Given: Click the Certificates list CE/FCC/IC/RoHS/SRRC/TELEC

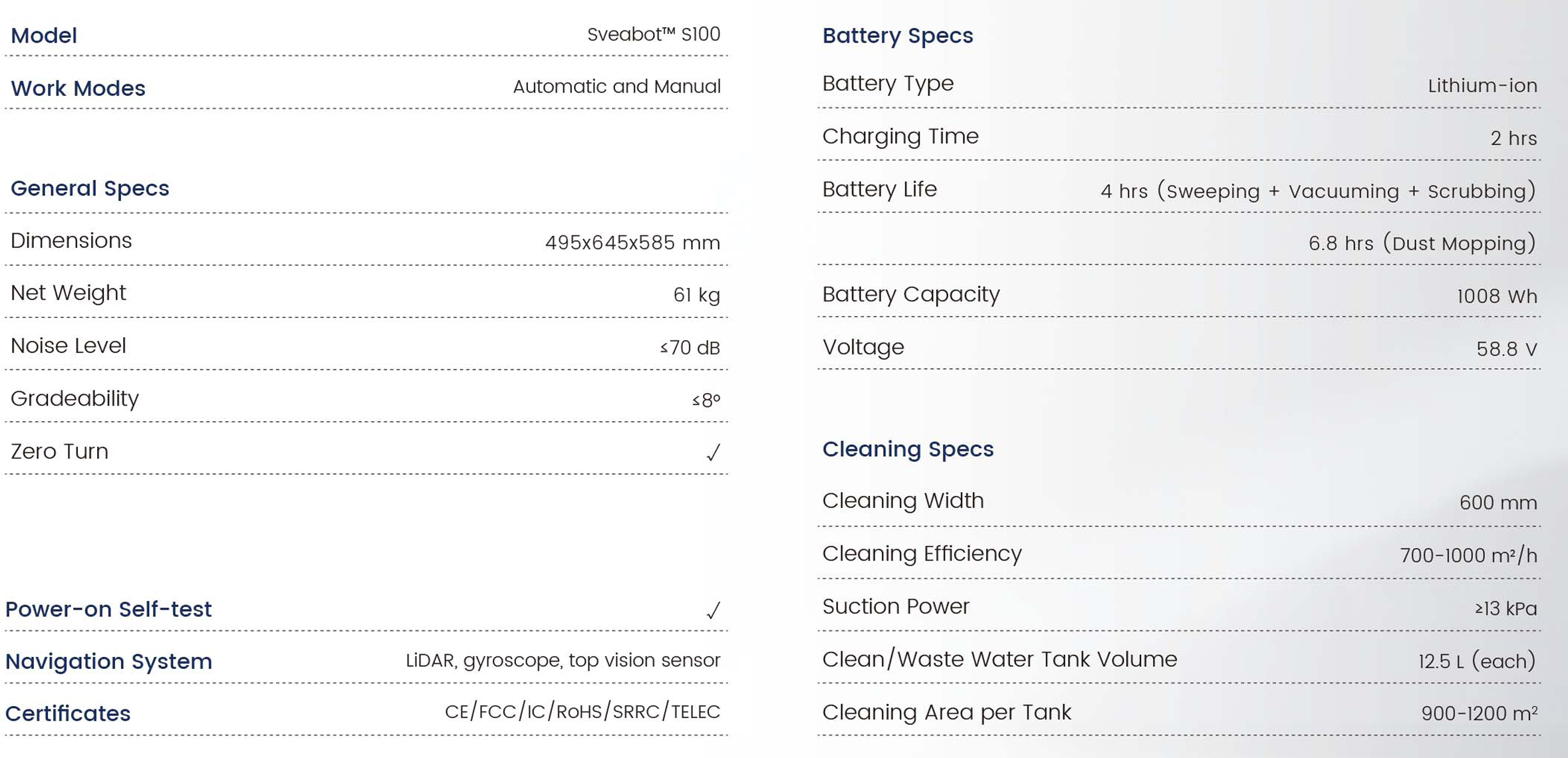Looking at the screenshot, I should (583, 711).
